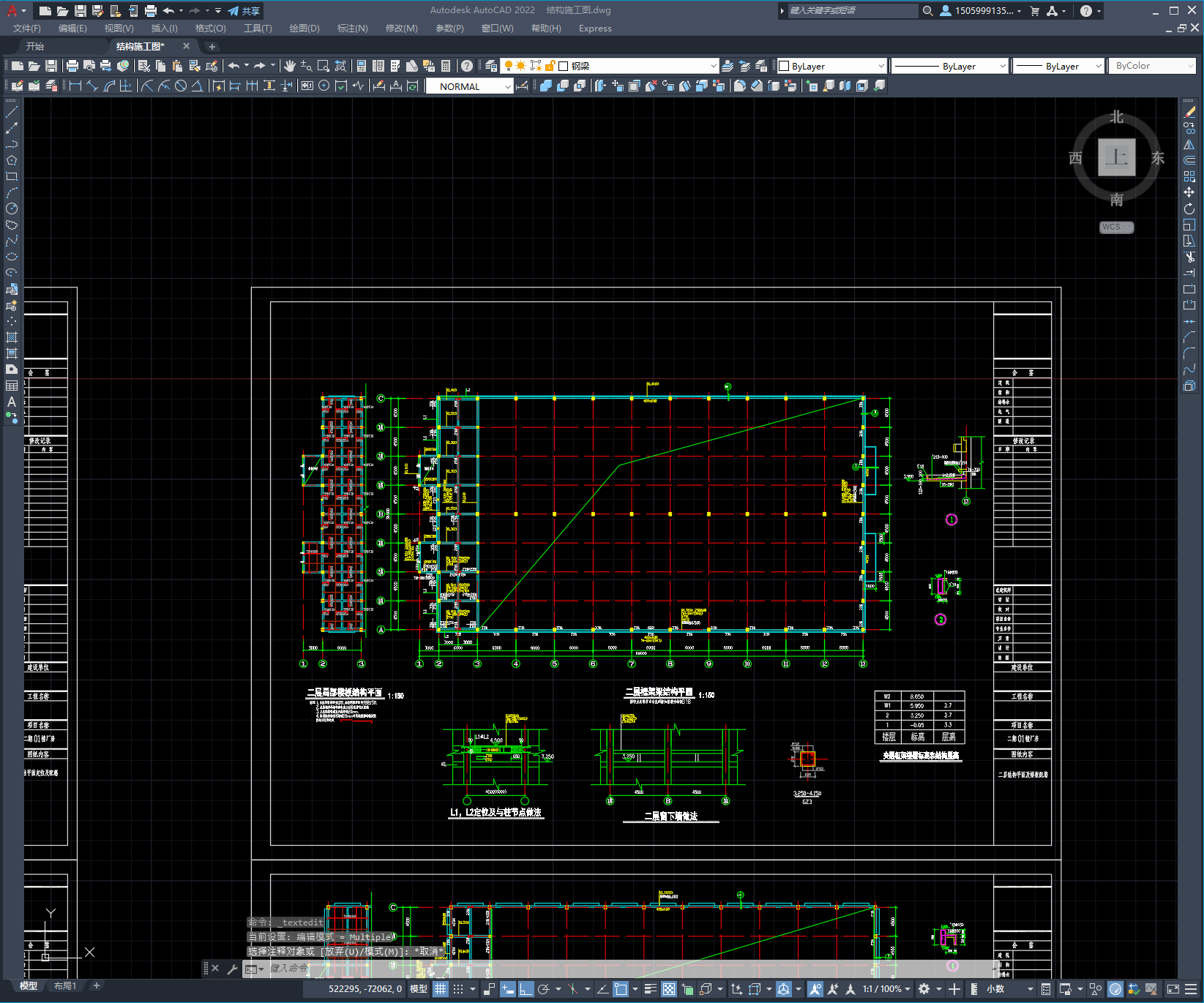Screen dimensions: 1204x1003
Task: Activate the Pan hand tool
Action: 290,66
